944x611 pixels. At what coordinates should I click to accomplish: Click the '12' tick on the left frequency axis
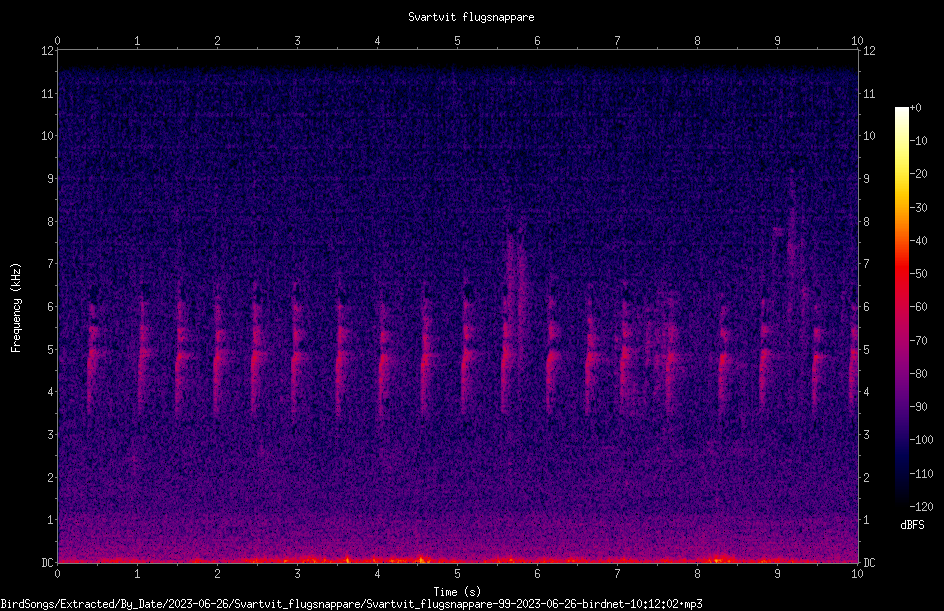(x=47, y=51)
